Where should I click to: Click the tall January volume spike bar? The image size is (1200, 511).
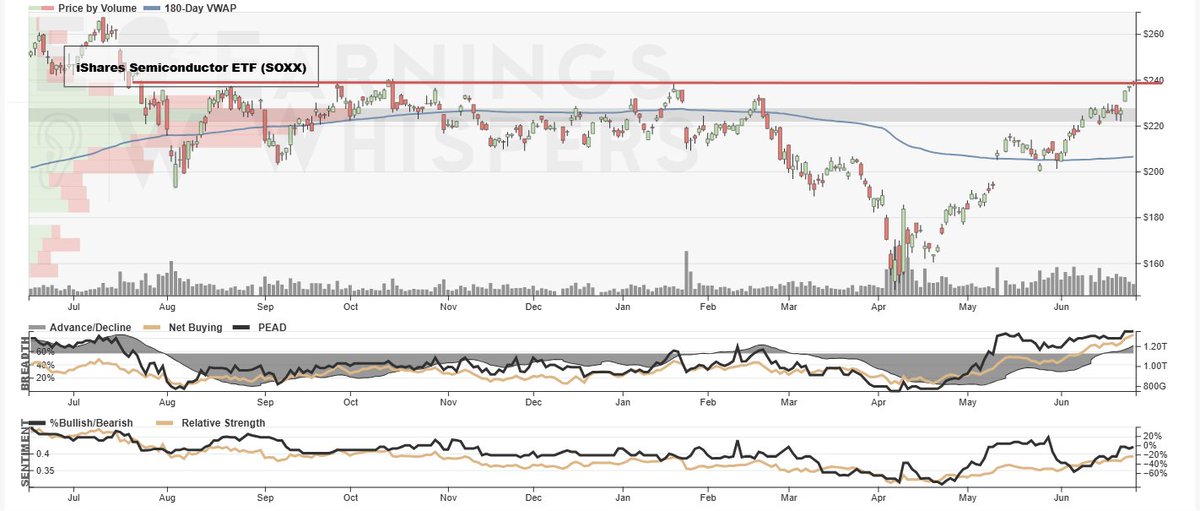point(686,275)
